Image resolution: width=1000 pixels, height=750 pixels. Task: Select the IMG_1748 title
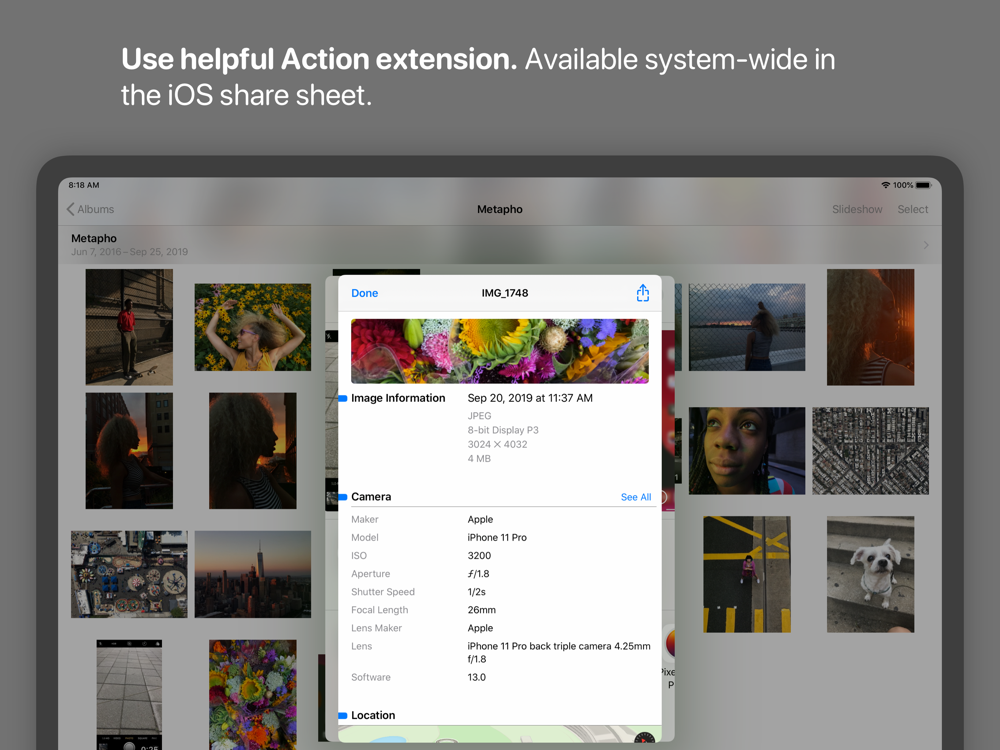pos(504,293)
